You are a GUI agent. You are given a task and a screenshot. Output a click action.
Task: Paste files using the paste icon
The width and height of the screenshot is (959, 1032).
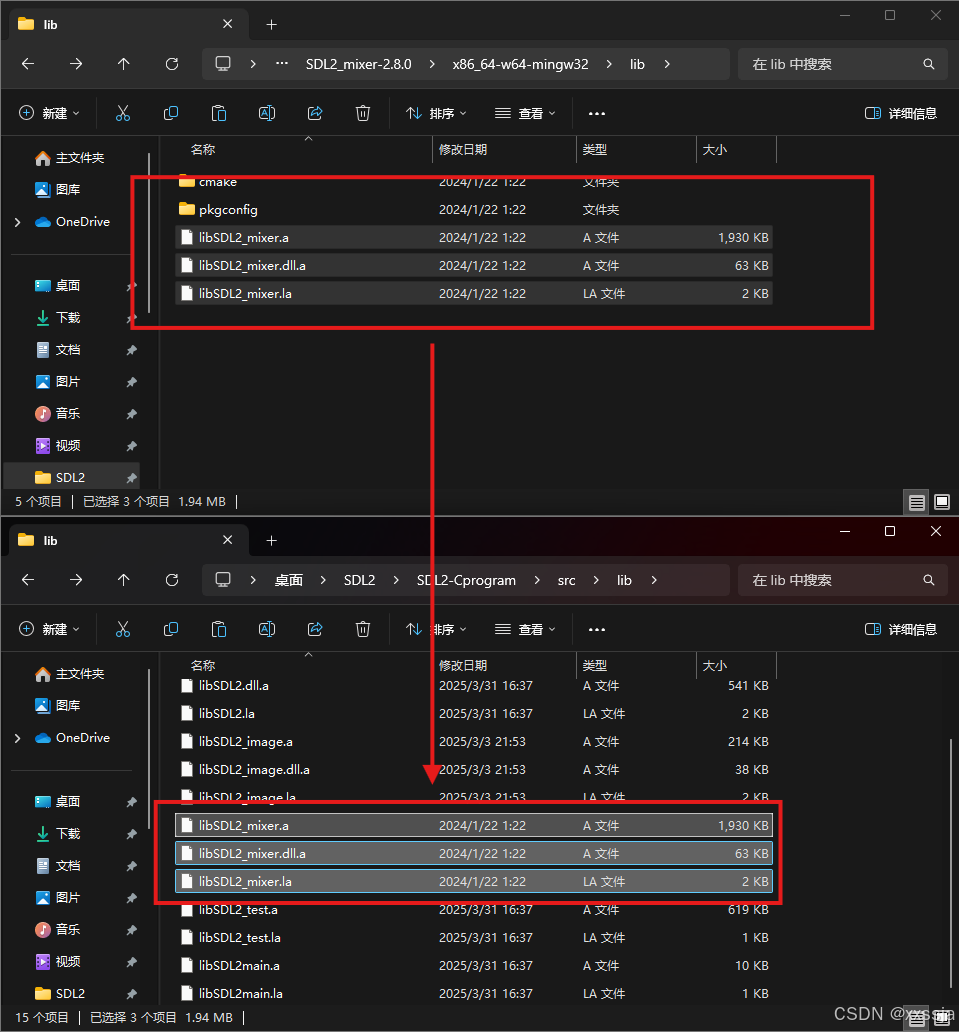coord(219,112)
